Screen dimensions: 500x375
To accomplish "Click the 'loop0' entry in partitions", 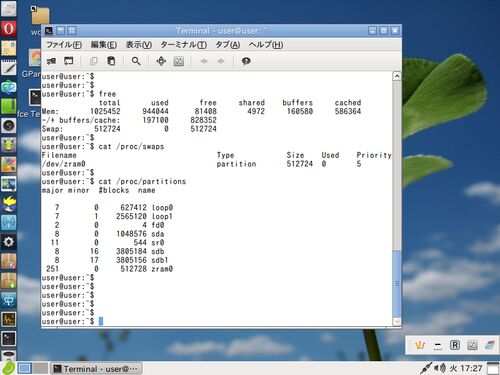I will click(162, 208).
